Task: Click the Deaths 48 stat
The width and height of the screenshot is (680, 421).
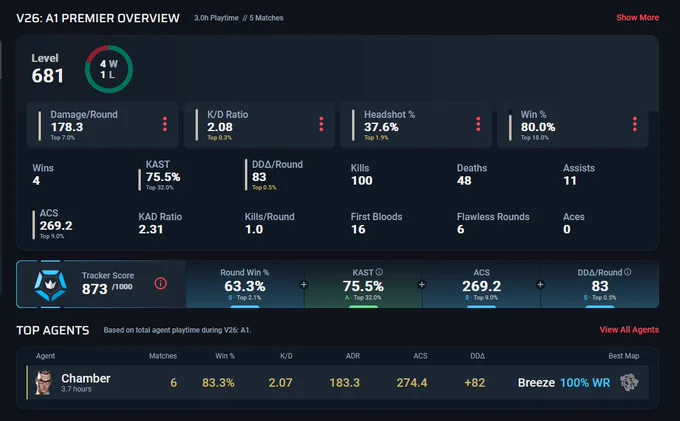Action: 472,175
